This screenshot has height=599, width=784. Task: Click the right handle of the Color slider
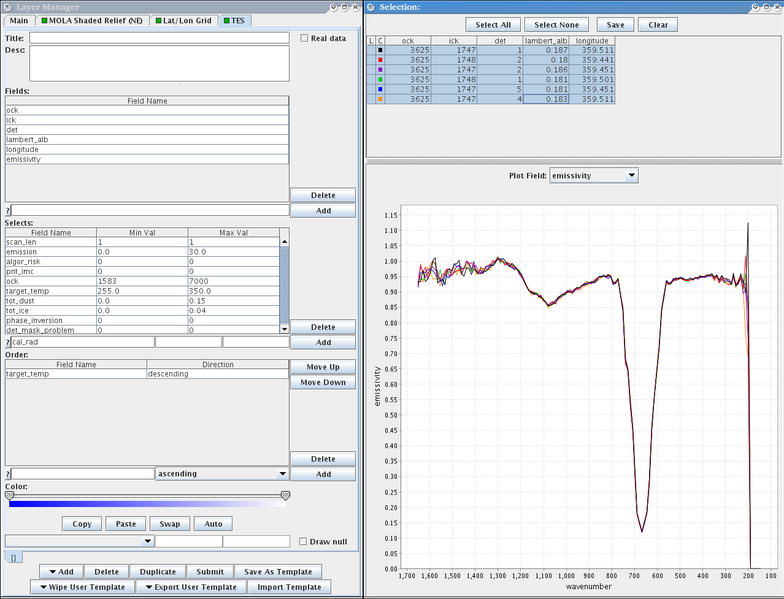point(286,496)
